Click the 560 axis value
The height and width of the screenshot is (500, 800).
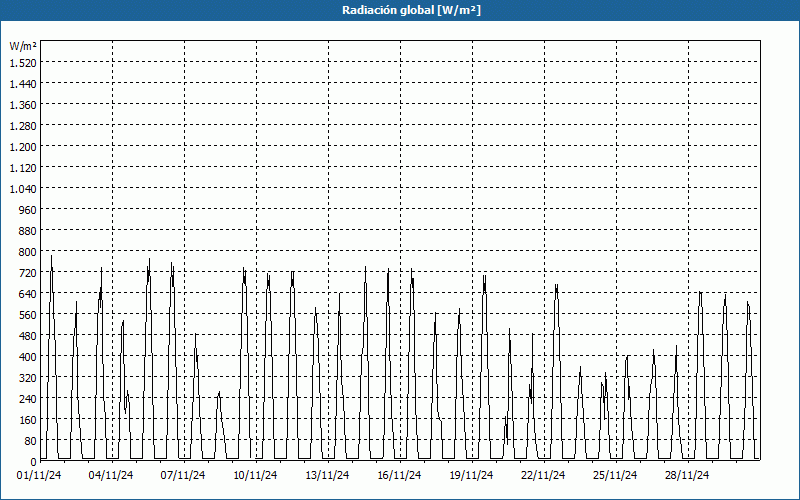pyautogui.click(x=28, y=315)
